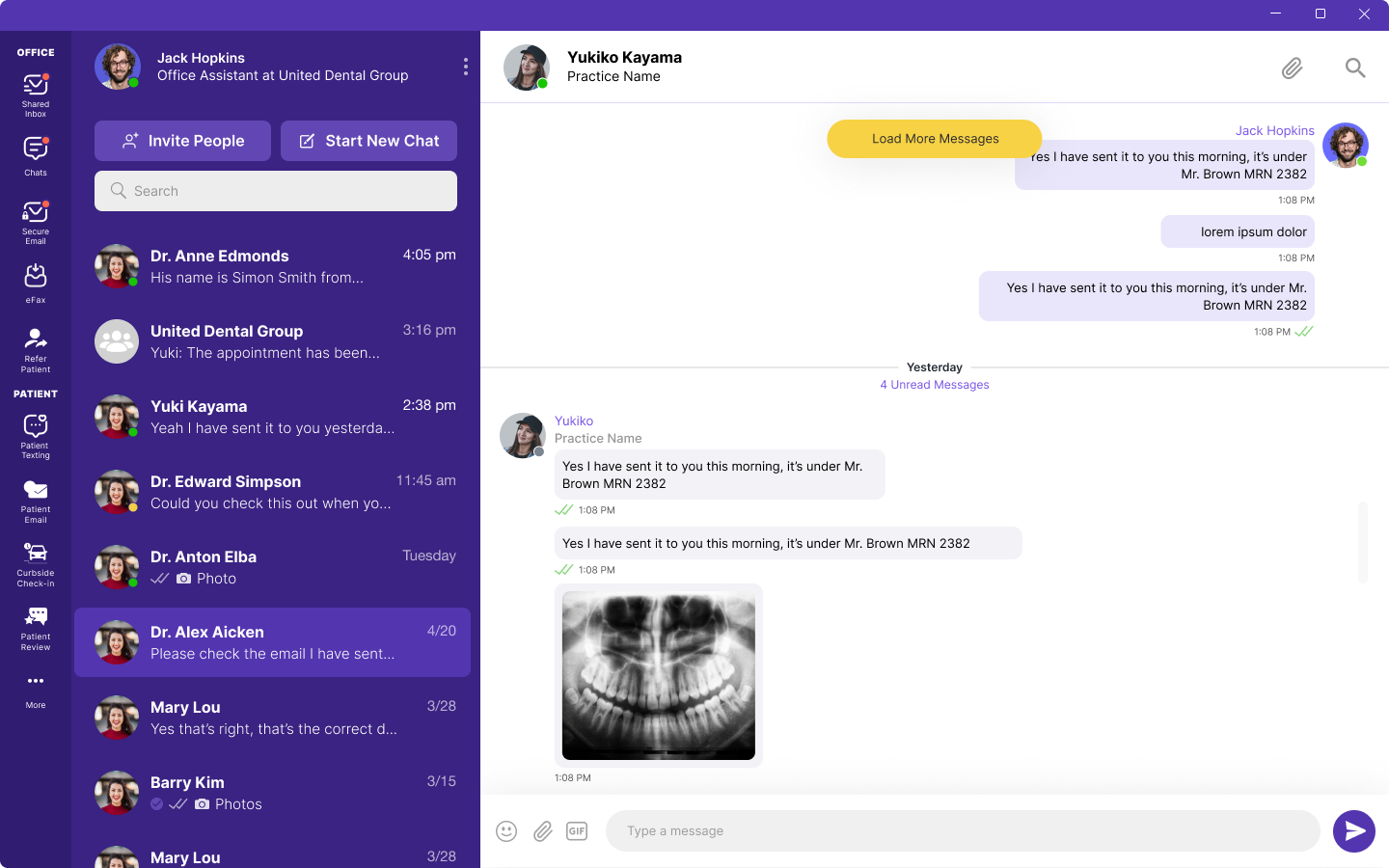The height and width of the screenshot is (868, 1389).
Task: Click the emoji picker icon
Action: (x=506, y=831)
